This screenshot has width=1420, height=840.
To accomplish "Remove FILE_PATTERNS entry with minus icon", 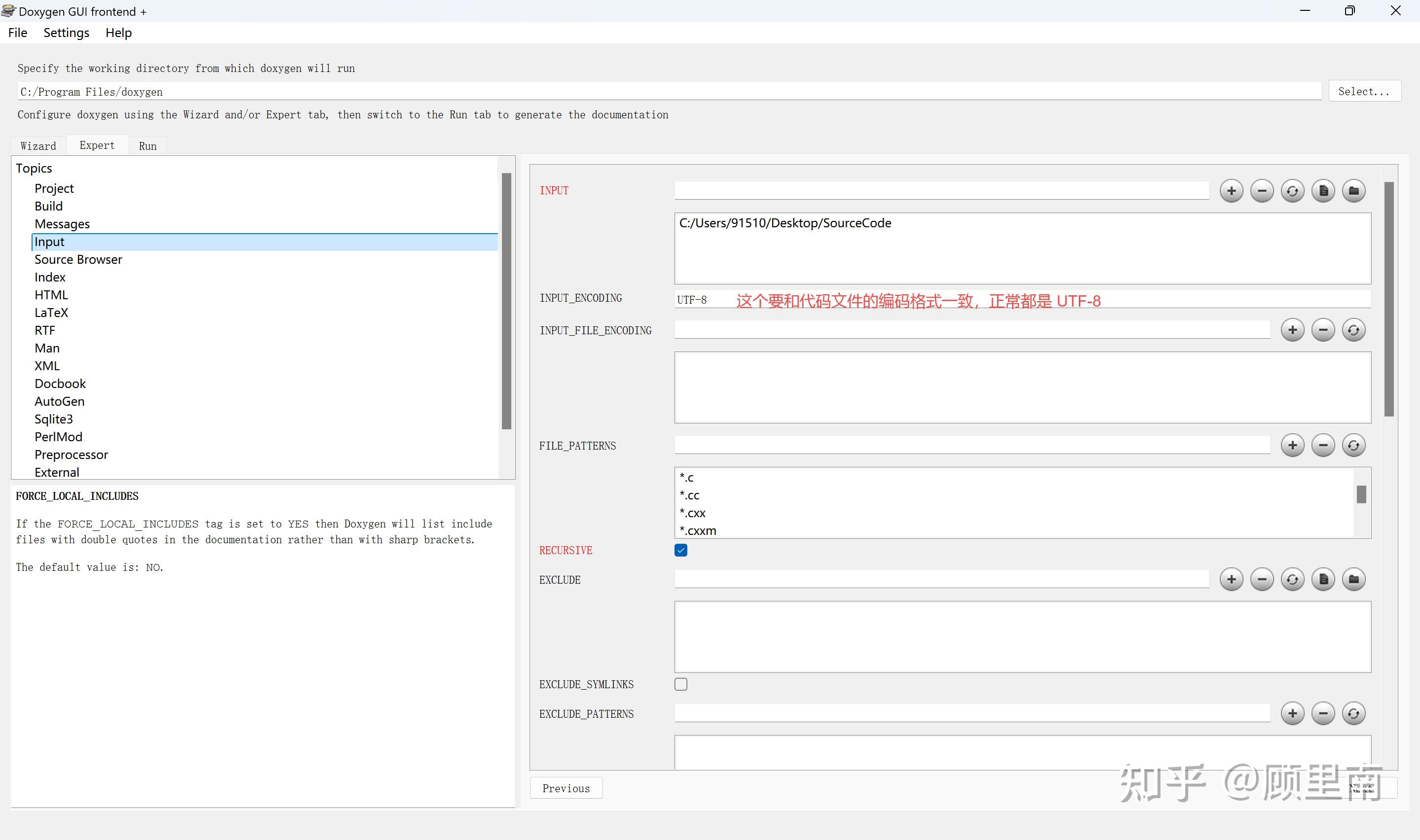I will [x=1323, y=446].
